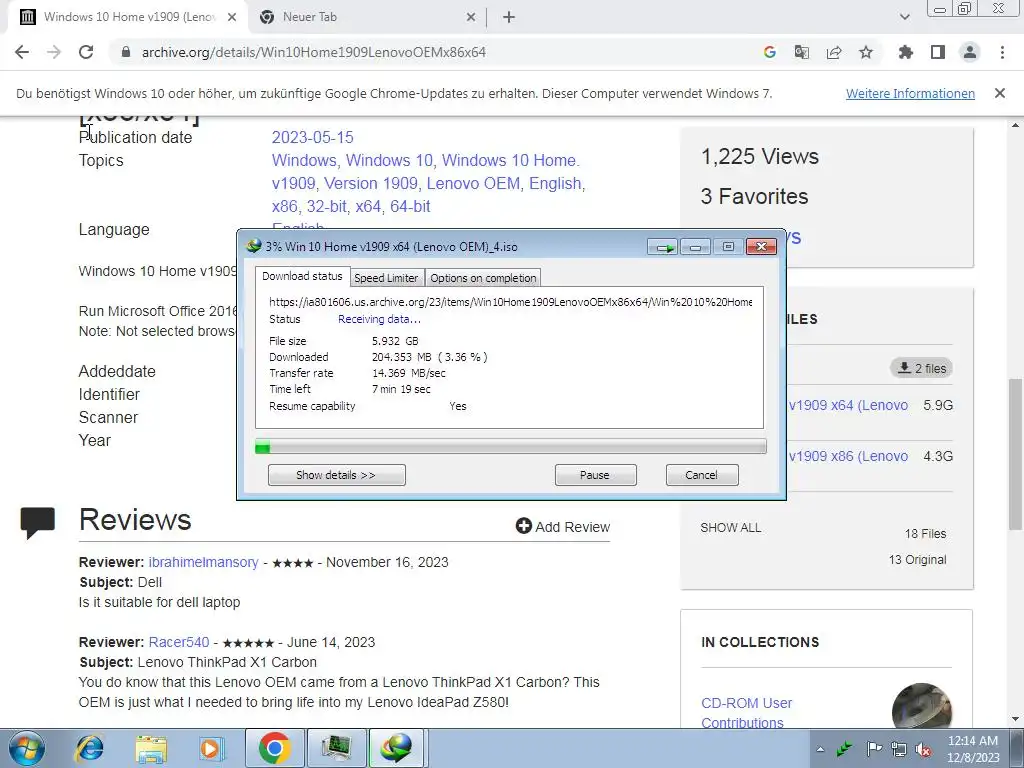This screenshot has width=1024, height=768.
Task: Click Chrome taskbar icon
Action: (274, 748)
